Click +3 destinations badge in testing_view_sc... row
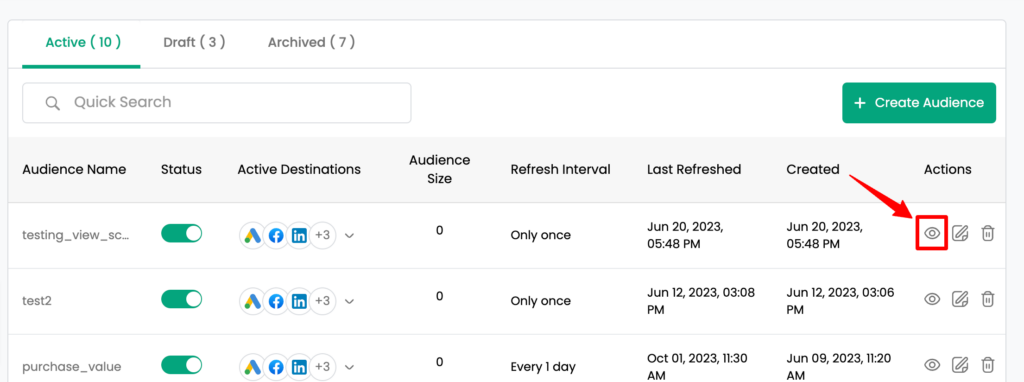1024x382 pixels. pyautogui.click(x=323, y=236)
